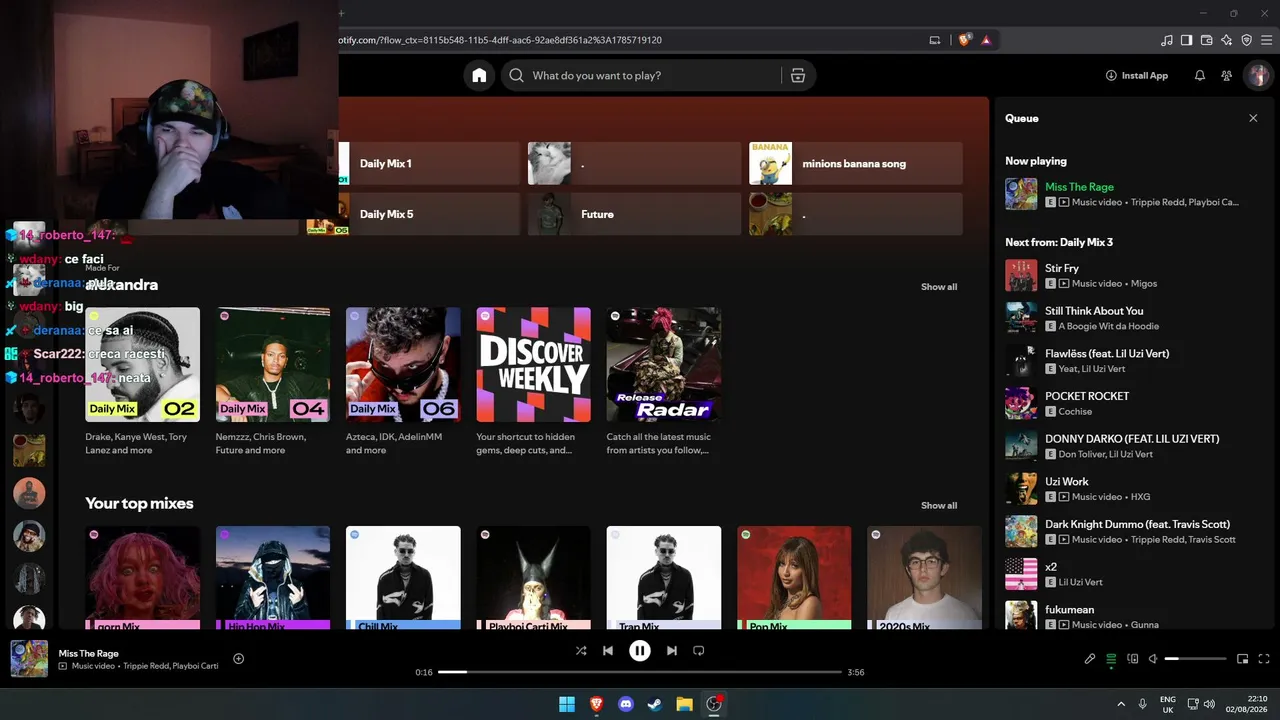This screenshot has width=1280, height=720.
Task: Open the lyrics view icon
Action: coord(1090,659)
